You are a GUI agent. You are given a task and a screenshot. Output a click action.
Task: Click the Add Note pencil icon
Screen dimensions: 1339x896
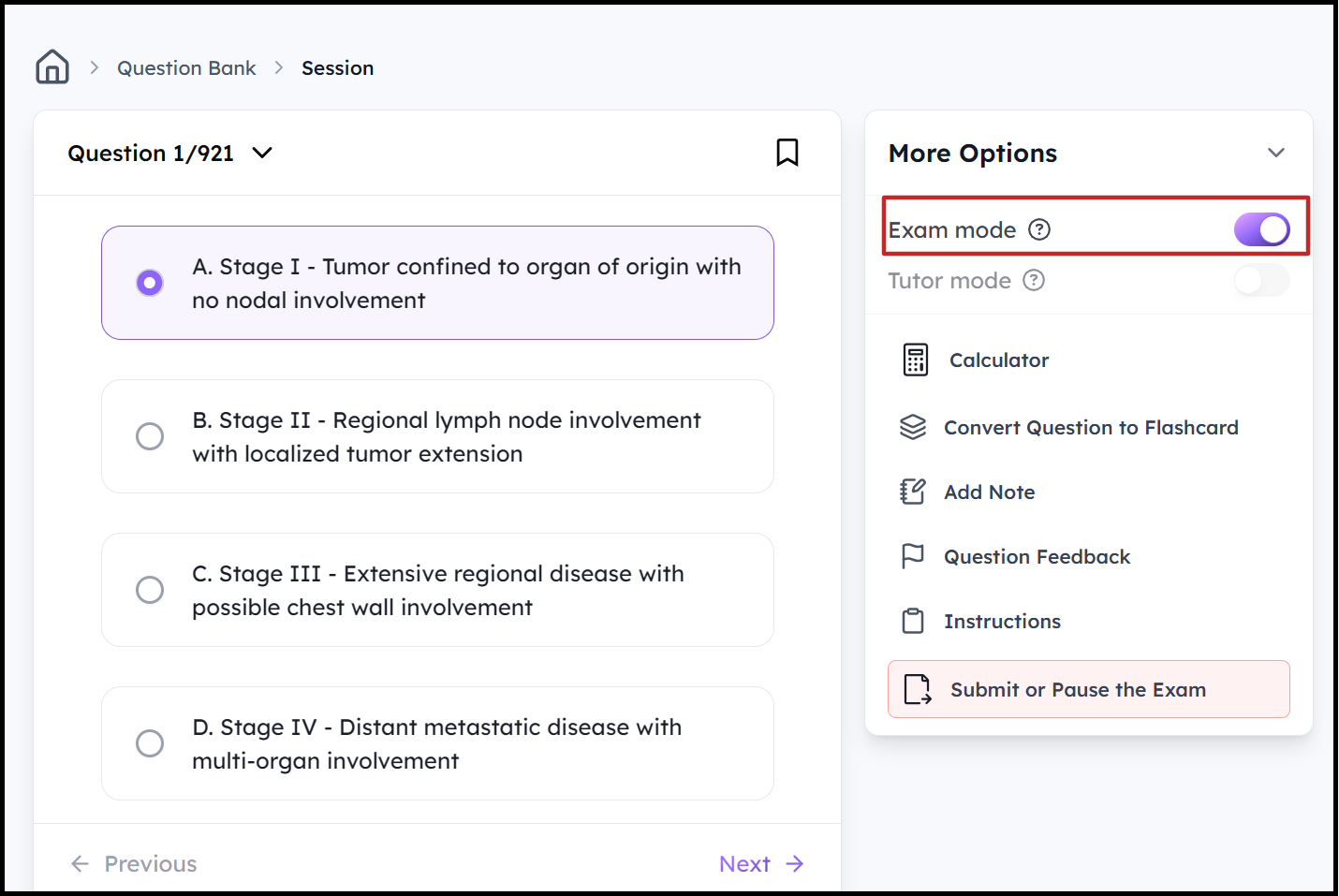(912, 492)
